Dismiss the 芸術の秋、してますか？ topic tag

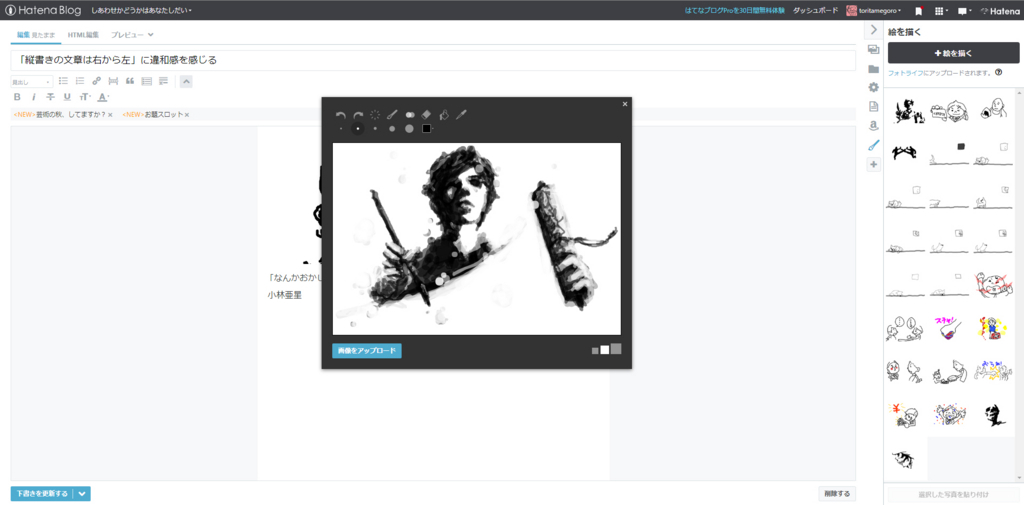pyautogui.click(x=110, y=115)
